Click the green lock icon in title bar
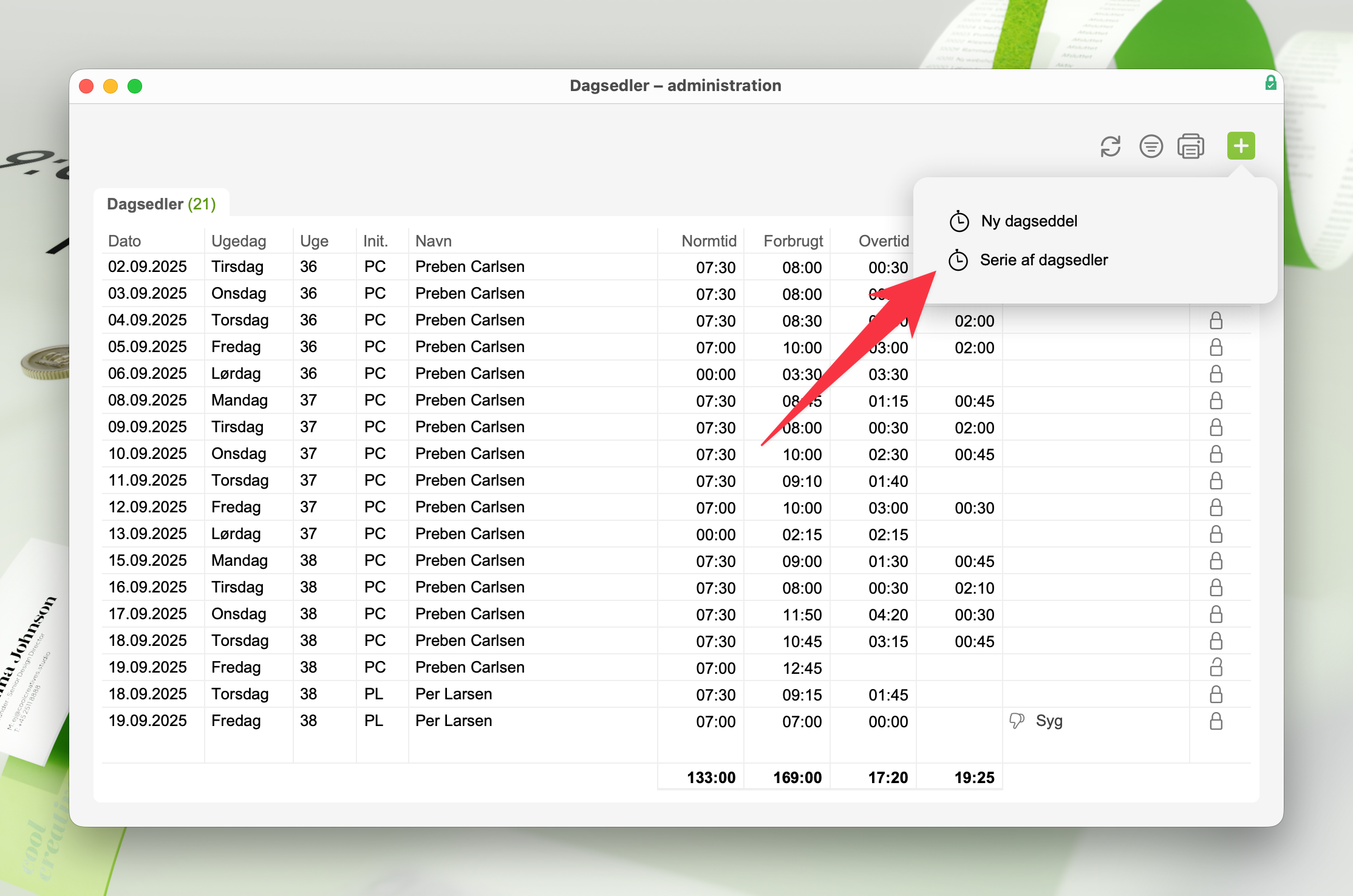 (x=1270, y=83)
